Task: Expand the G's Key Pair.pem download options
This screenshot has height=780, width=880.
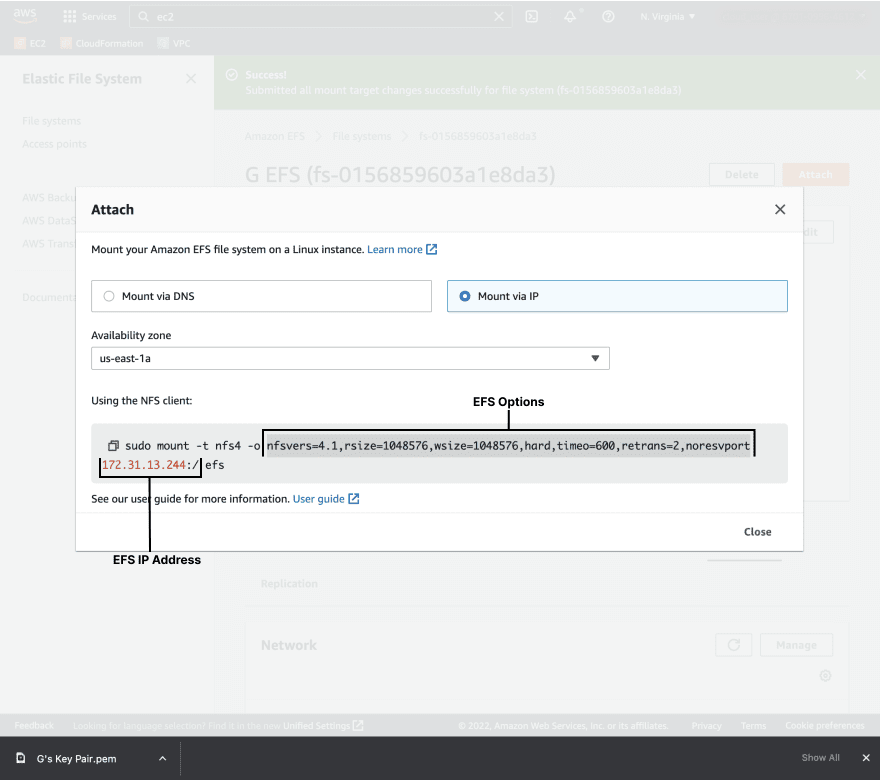Action: [162, 759]
